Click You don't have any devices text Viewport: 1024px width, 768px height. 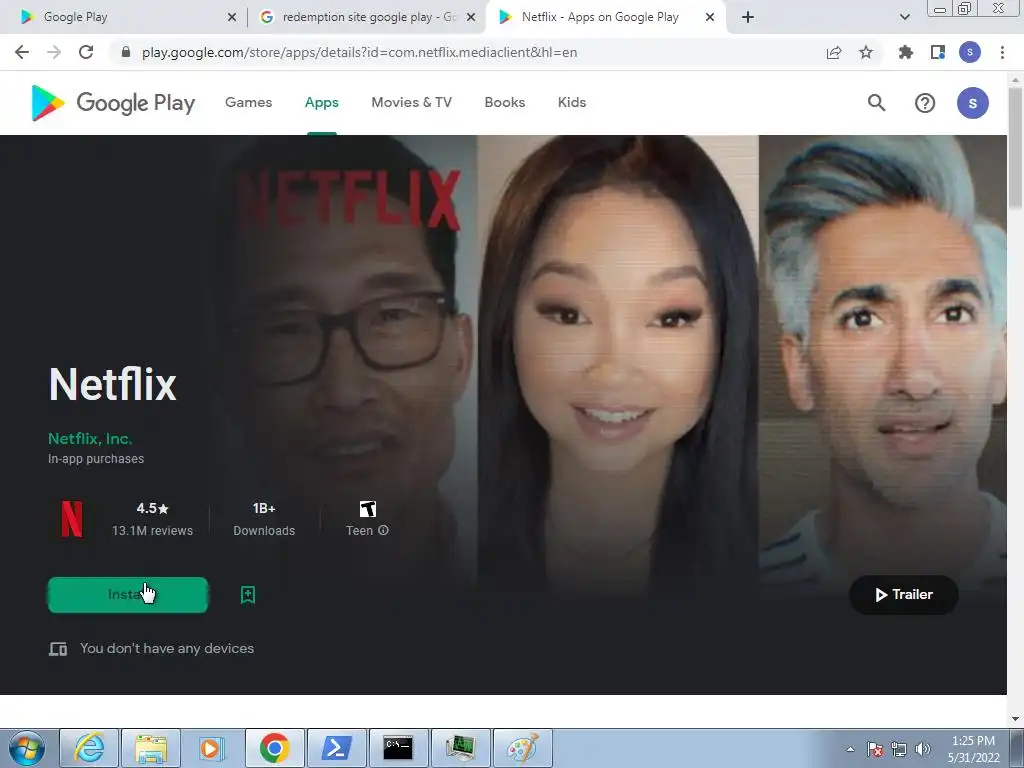167,648
